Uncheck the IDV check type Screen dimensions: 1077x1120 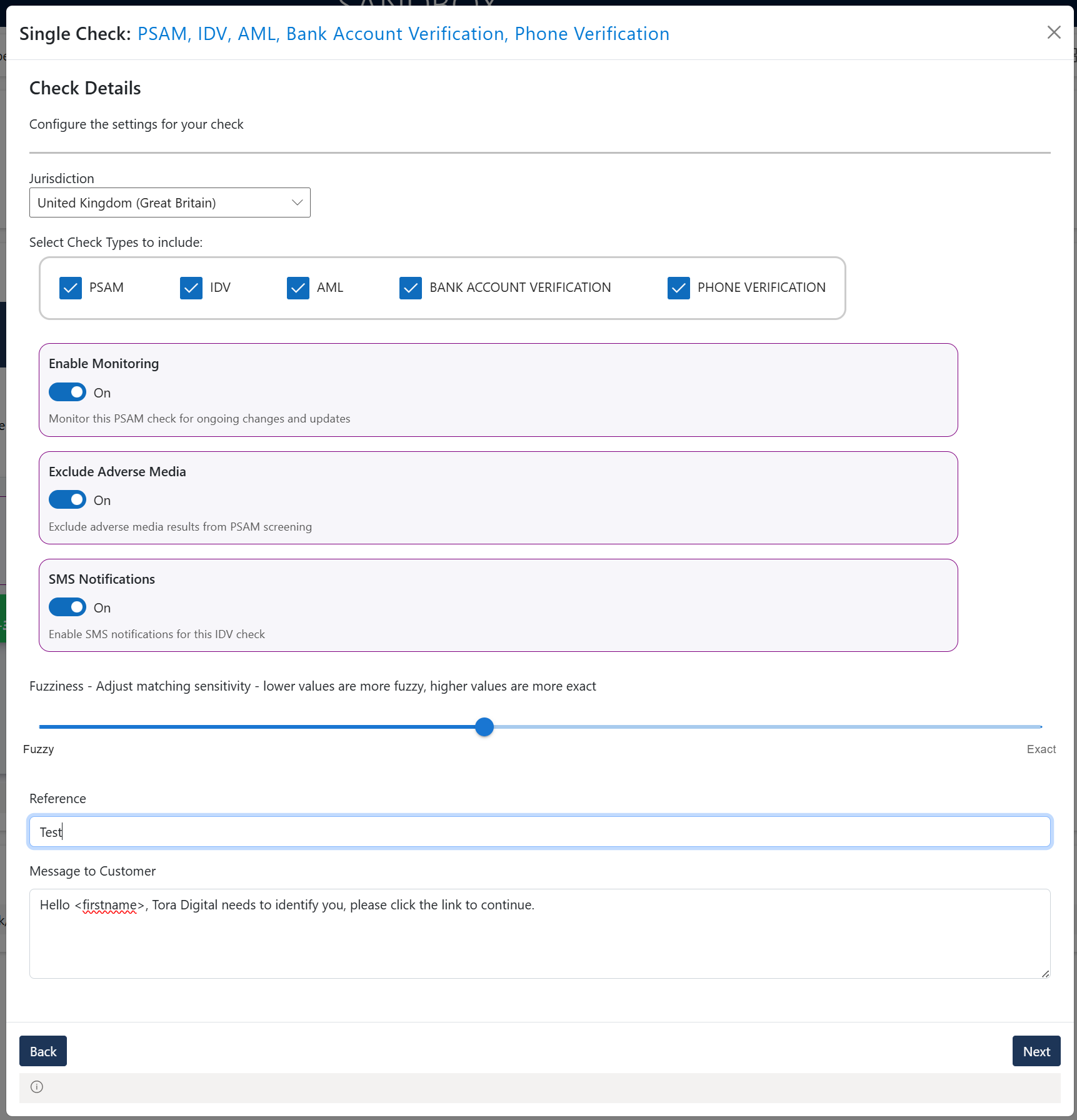click(191, 288)
